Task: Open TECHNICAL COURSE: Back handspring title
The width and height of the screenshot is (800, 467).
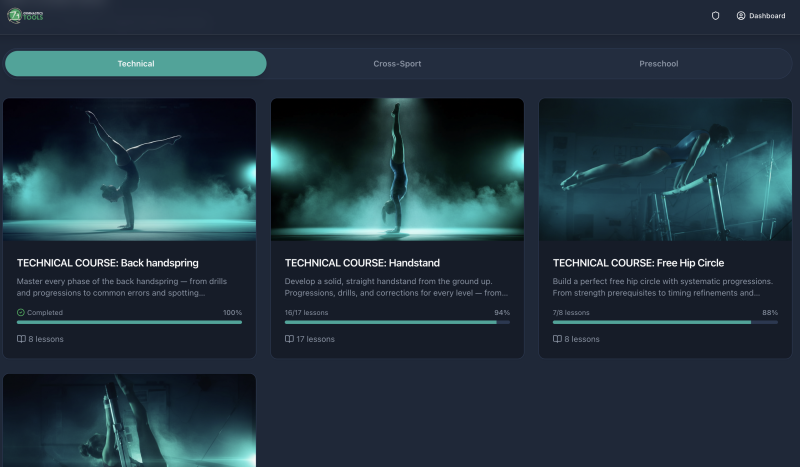Action: click(x=108, y=263)
